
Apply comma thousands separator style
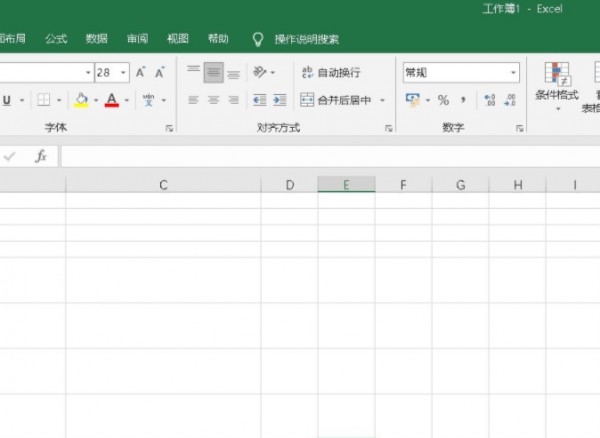click(x=463, y=100)
